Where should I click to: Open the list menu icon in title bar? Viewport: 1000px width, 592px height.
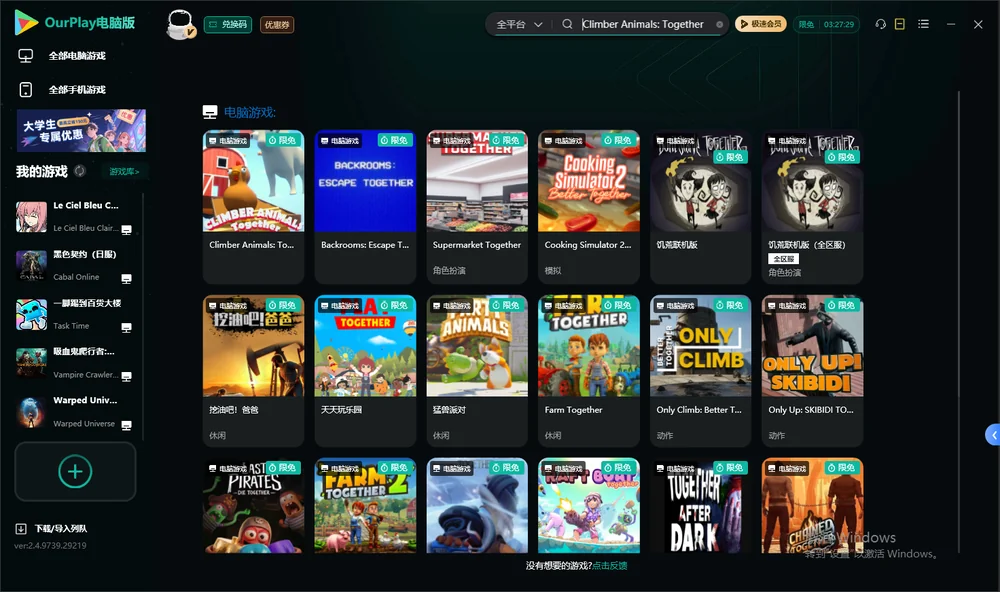pos(923,24)
